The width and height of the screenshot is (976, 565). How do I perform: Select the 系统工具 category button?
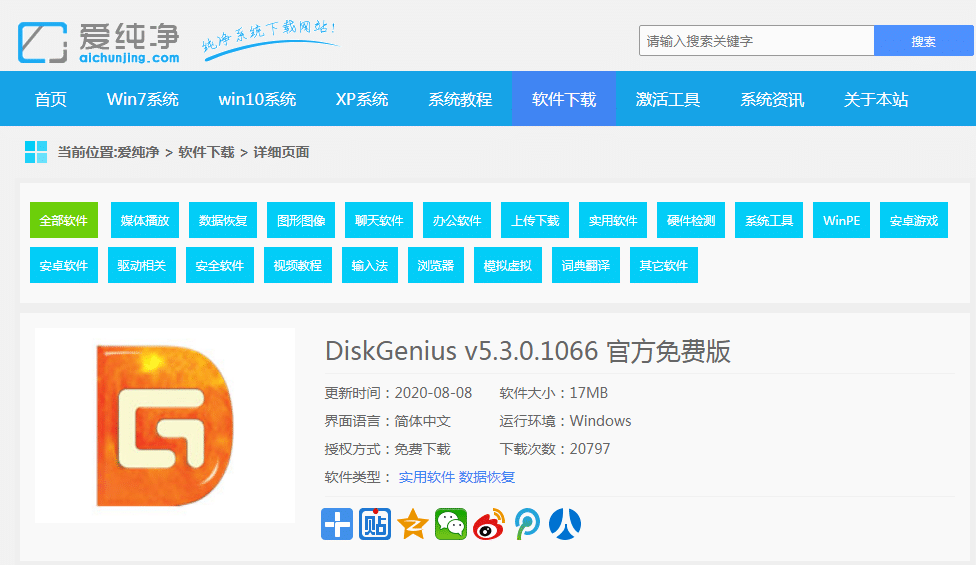coord(769,220)
